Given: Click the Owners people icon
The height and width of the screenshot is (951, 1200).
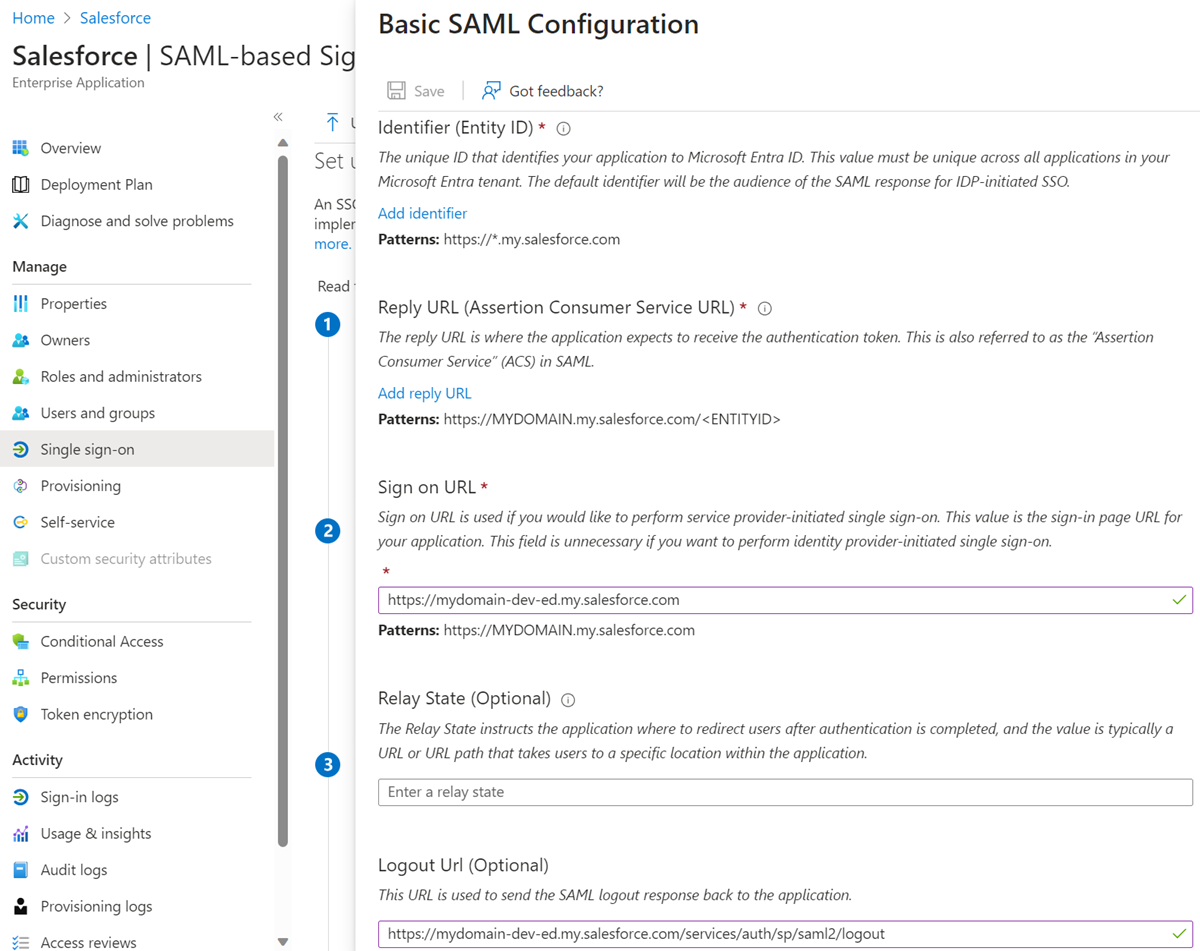Looking at the screenshot, I should 20,340.
